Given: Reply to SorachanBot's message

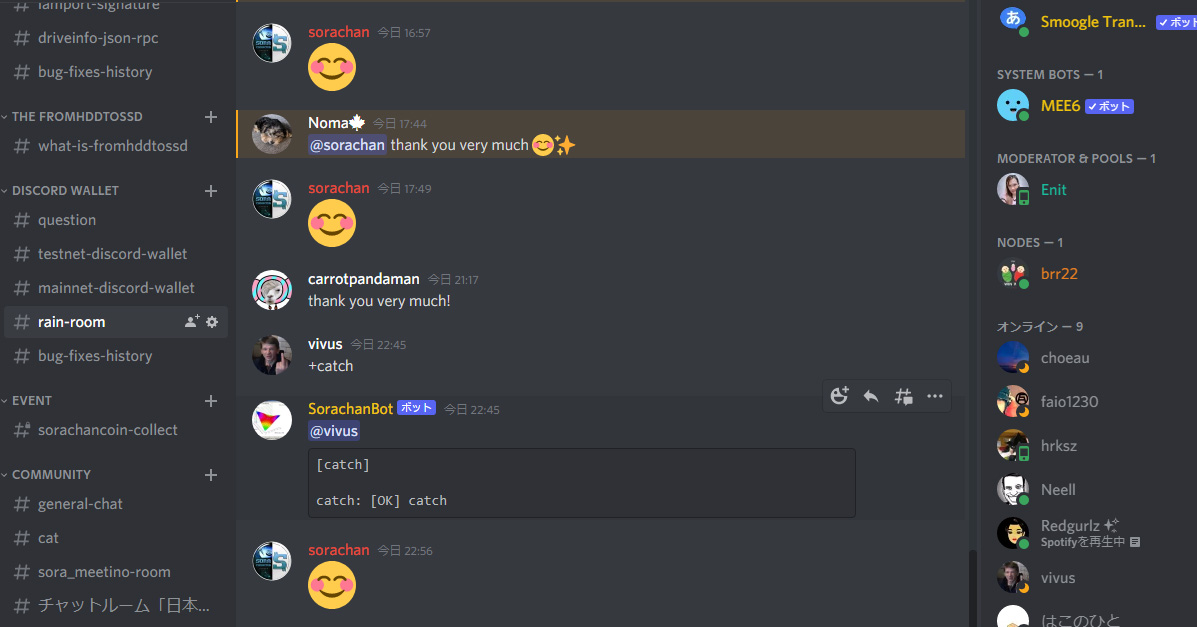Looking at the screenshot, I should pyautogui.click(x=871, y=396).
